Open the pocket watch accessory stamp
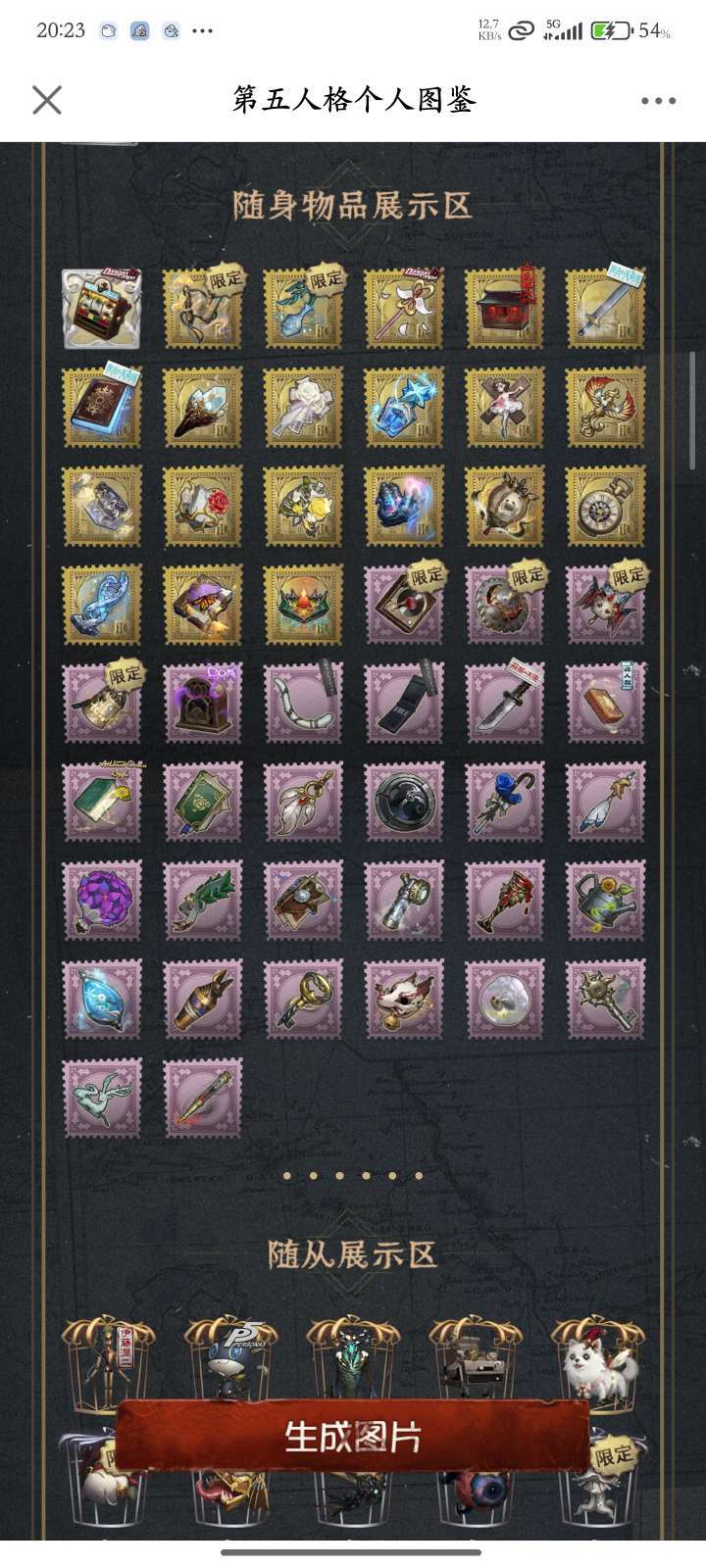The image size is (706, 1568). tap(605, 506)
